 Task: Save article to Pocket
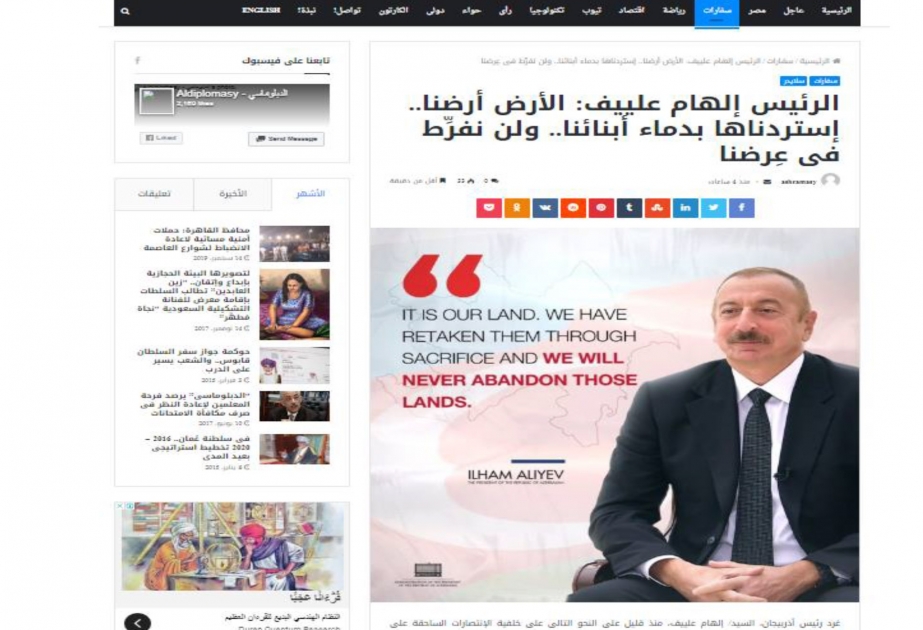tap(489, 208)
